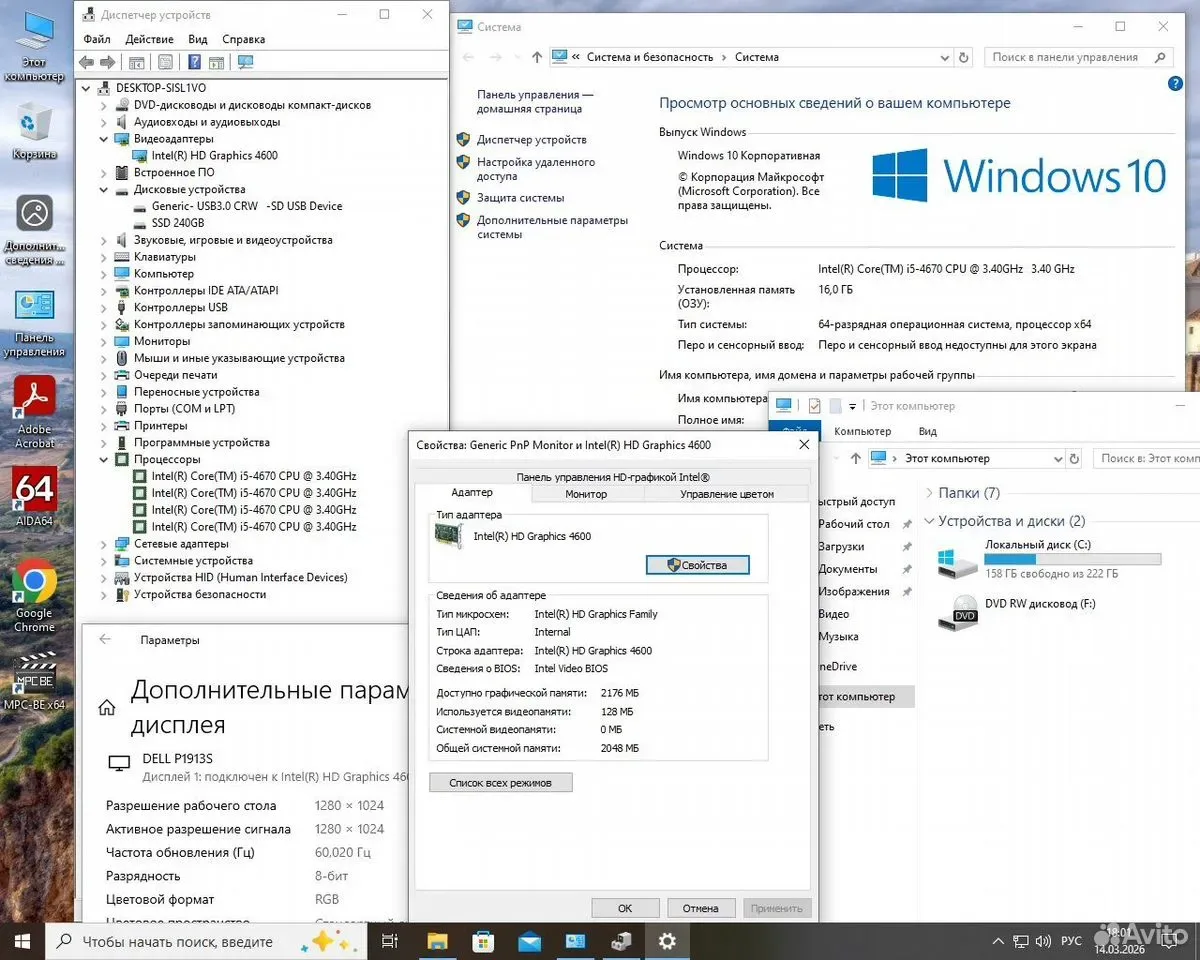Collapse the Disk drives node

pos(104,189)
